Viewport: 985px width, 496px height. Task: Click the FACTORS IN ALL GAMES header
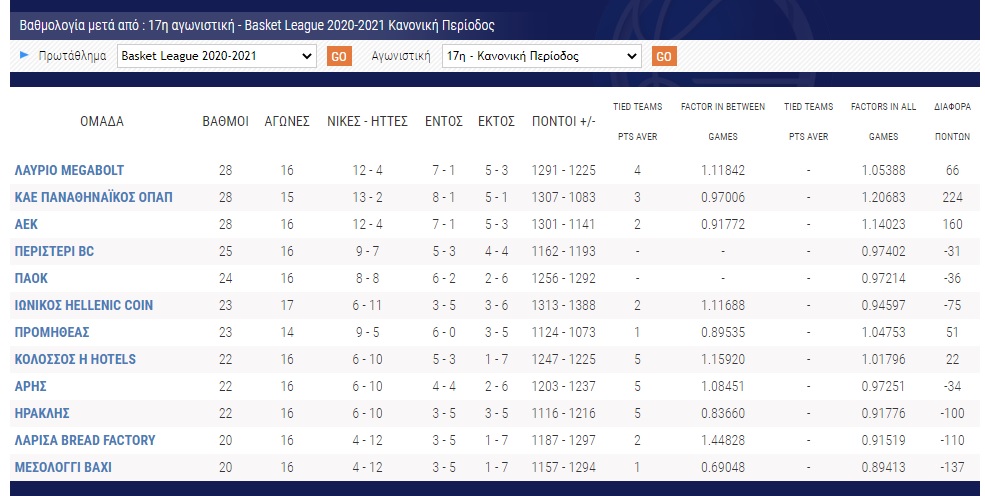pos(883,121)
